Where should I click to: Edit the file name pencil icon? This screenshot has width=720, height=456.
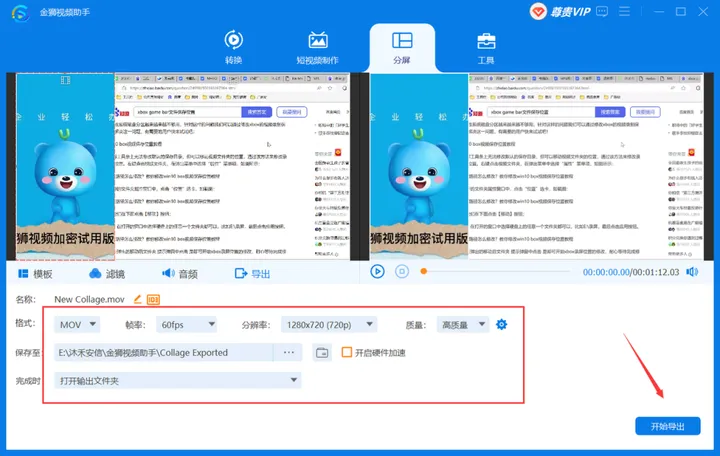(137, 299)
